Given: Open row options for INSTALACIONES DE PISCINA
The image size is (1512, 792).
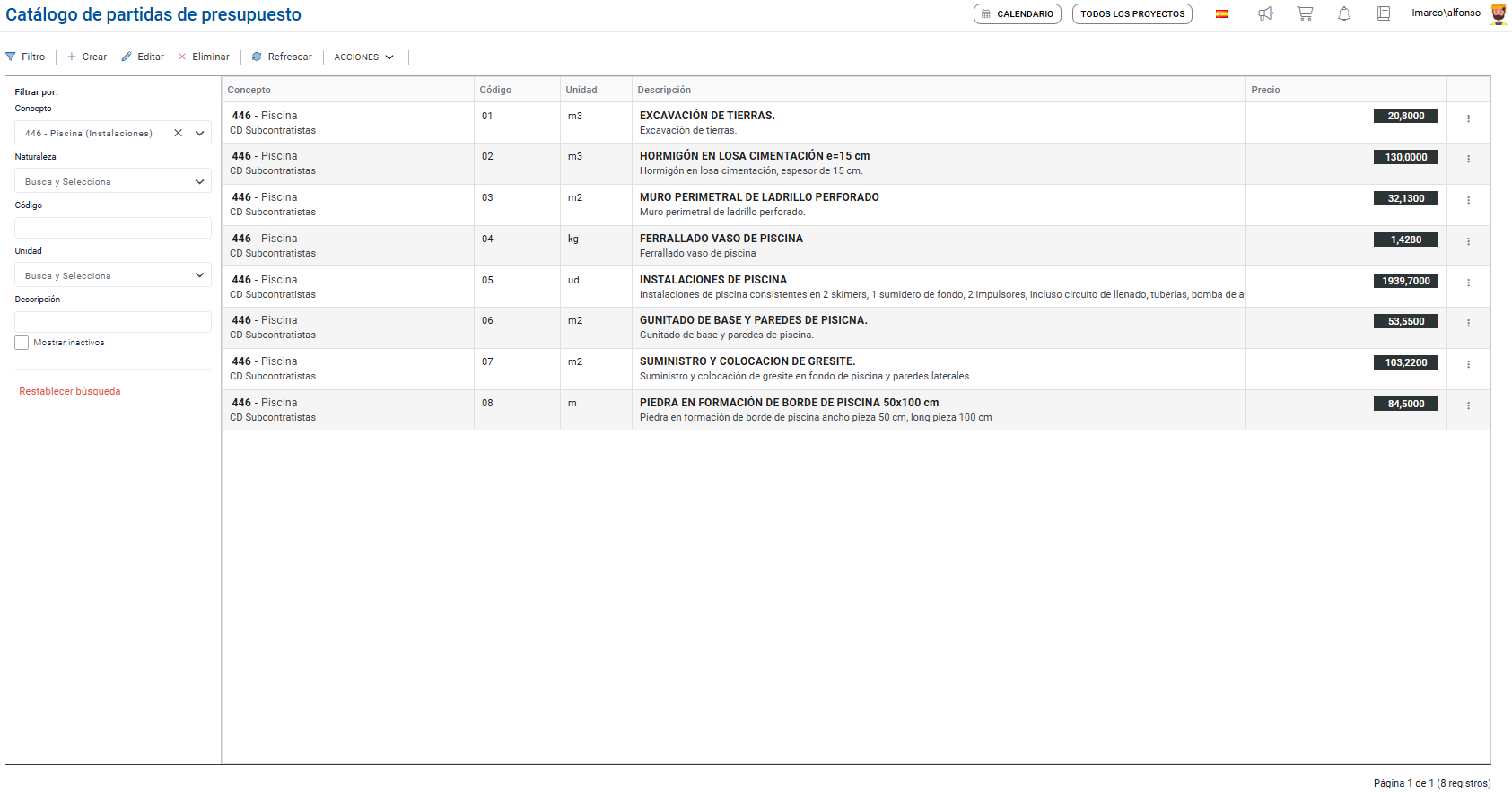Looking at the screenshot, I should click(1468, 283).
